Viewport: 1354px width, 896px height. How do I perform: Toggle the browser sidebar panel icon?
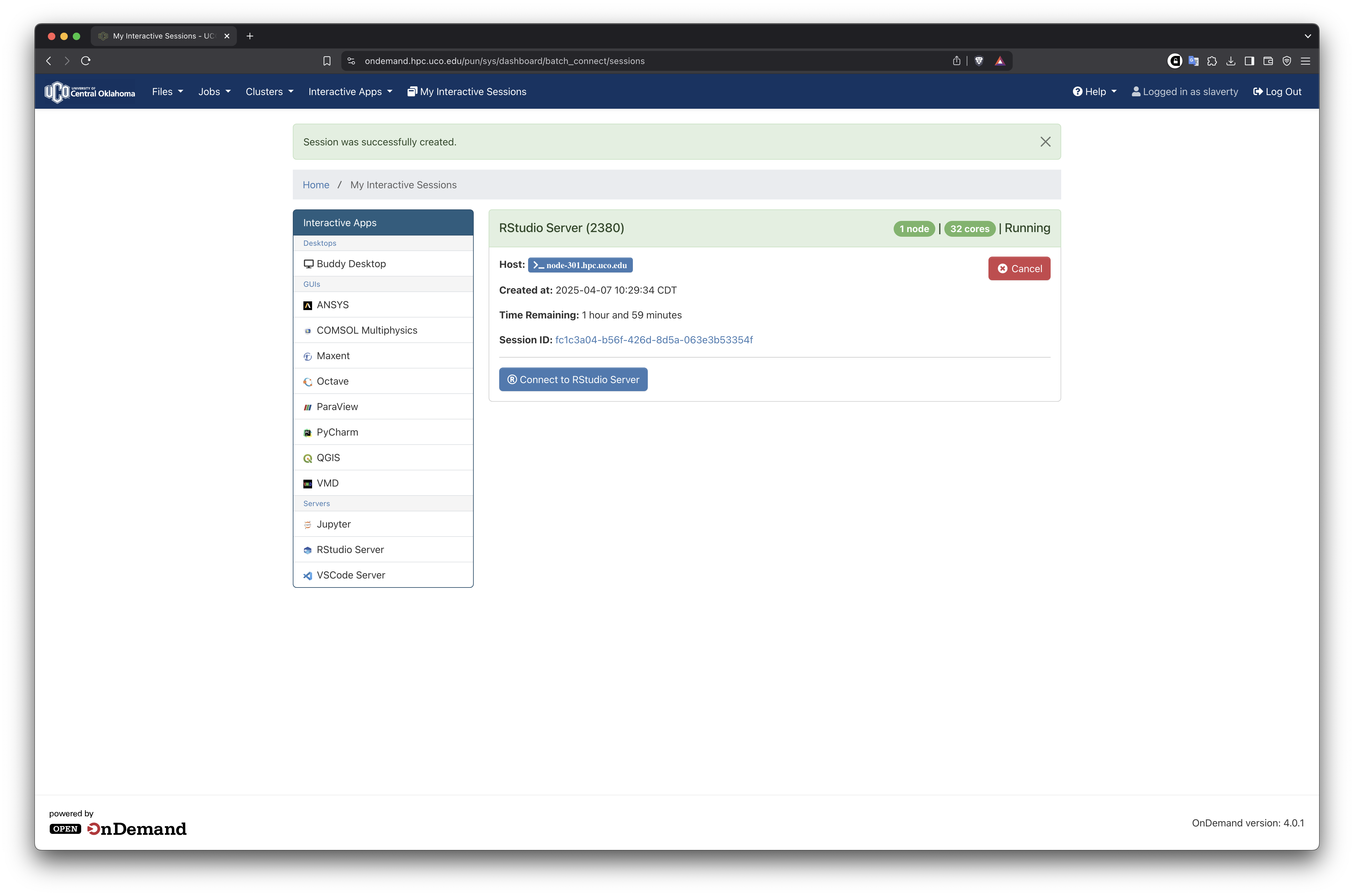pyautogui.click(x=1250, y=61)
